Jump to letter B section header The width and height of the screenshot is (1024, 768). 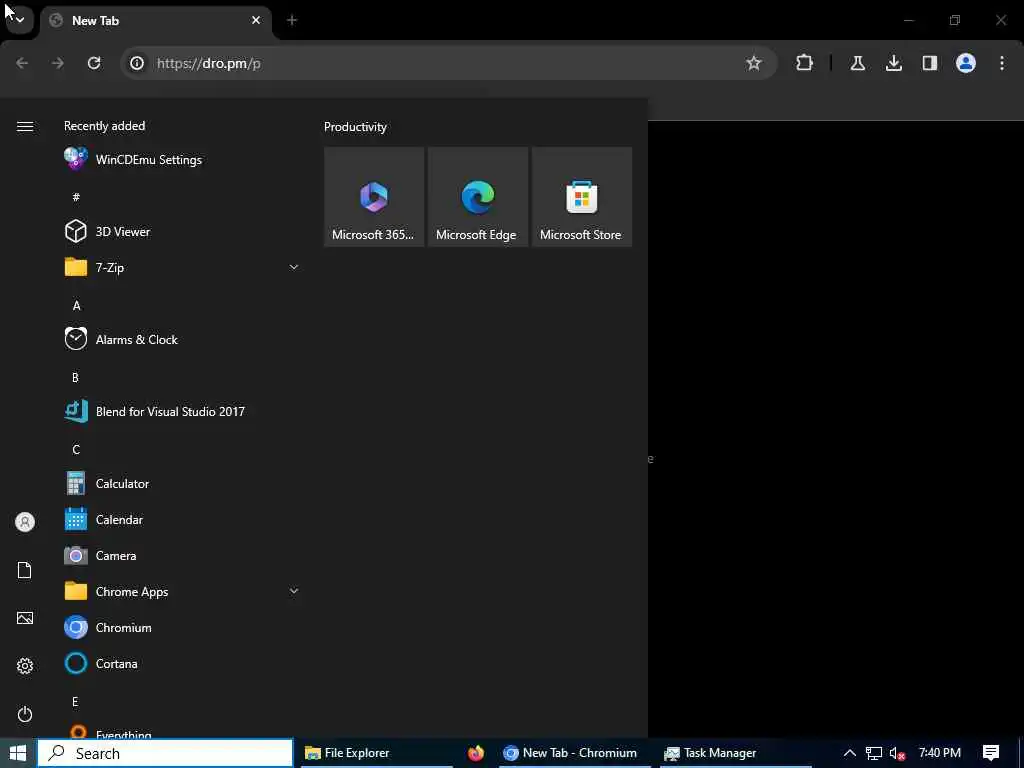point(75,377)
